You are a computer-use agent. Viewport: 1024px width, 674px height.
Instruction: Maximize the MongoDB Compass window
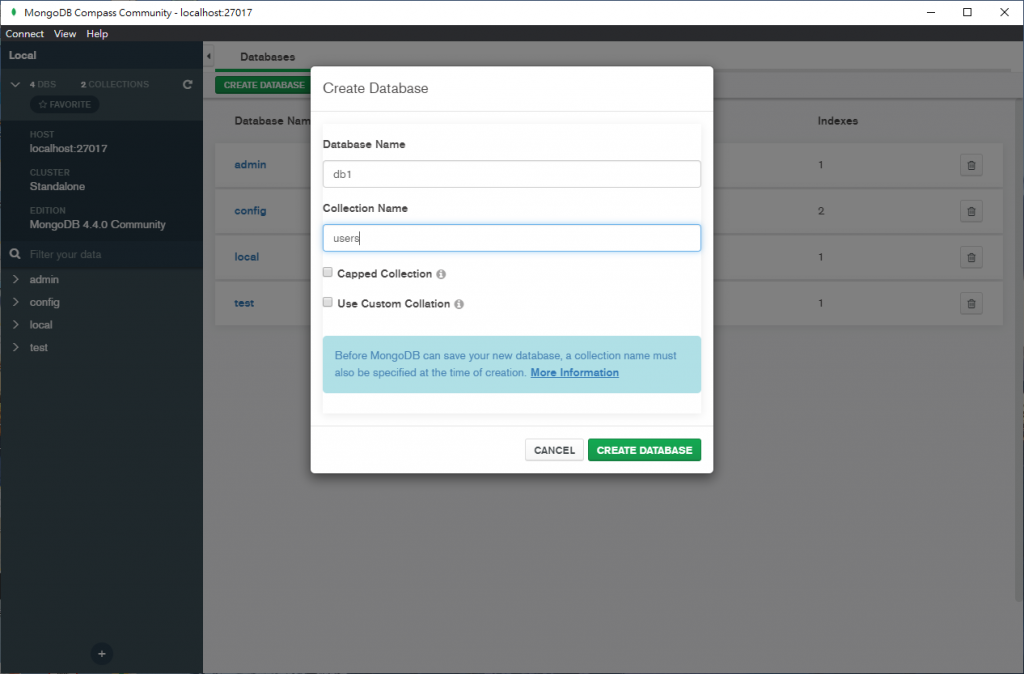point(968,12)
